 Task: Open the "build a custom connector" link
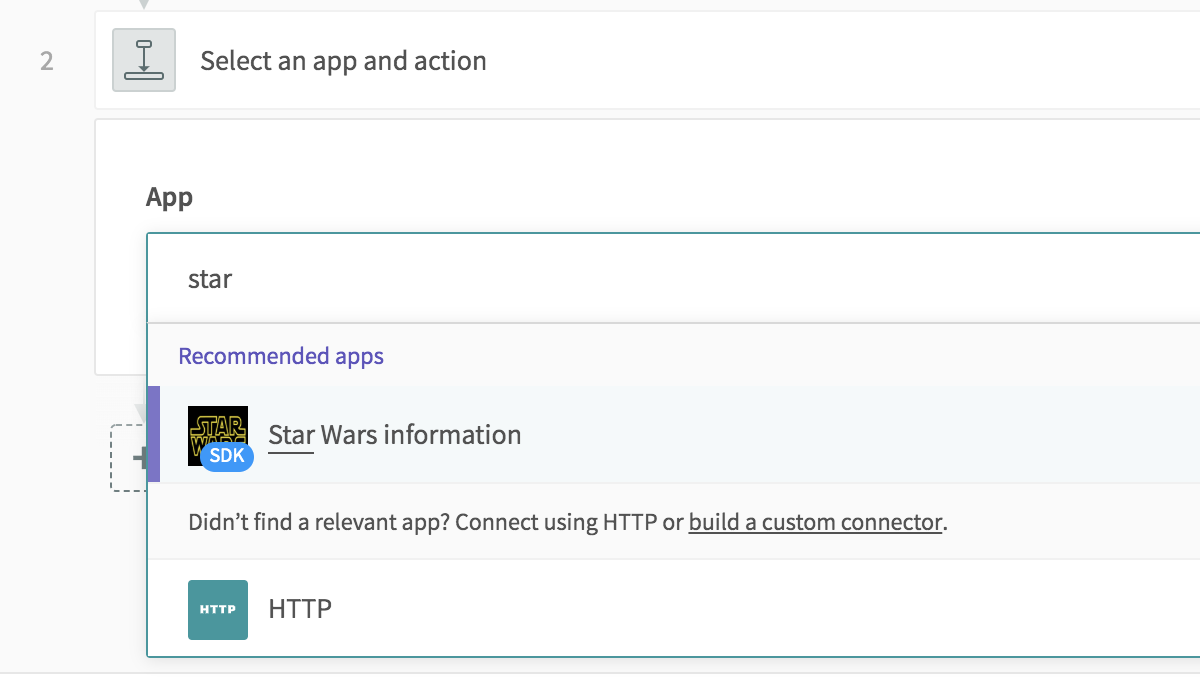815,522
